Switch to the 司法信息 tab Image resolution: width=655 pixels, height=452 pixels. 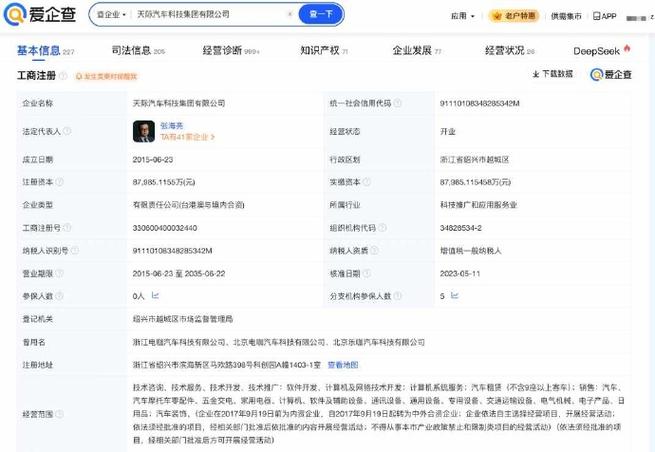[x=138, y=51]
